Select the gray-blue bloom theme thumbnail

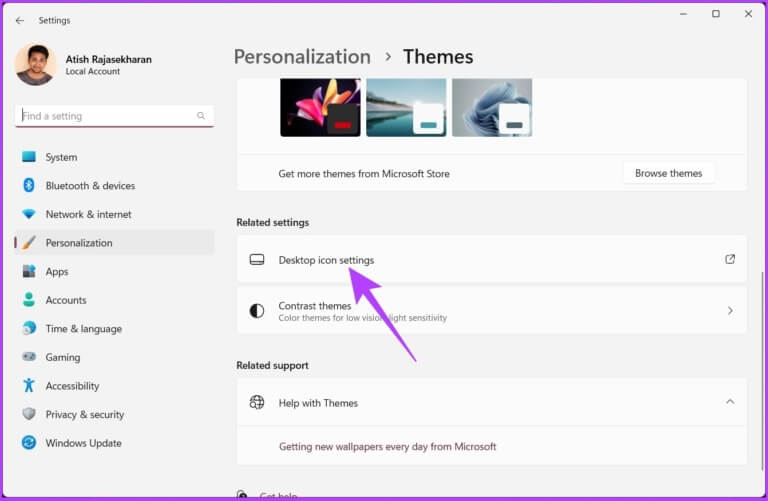492,107
